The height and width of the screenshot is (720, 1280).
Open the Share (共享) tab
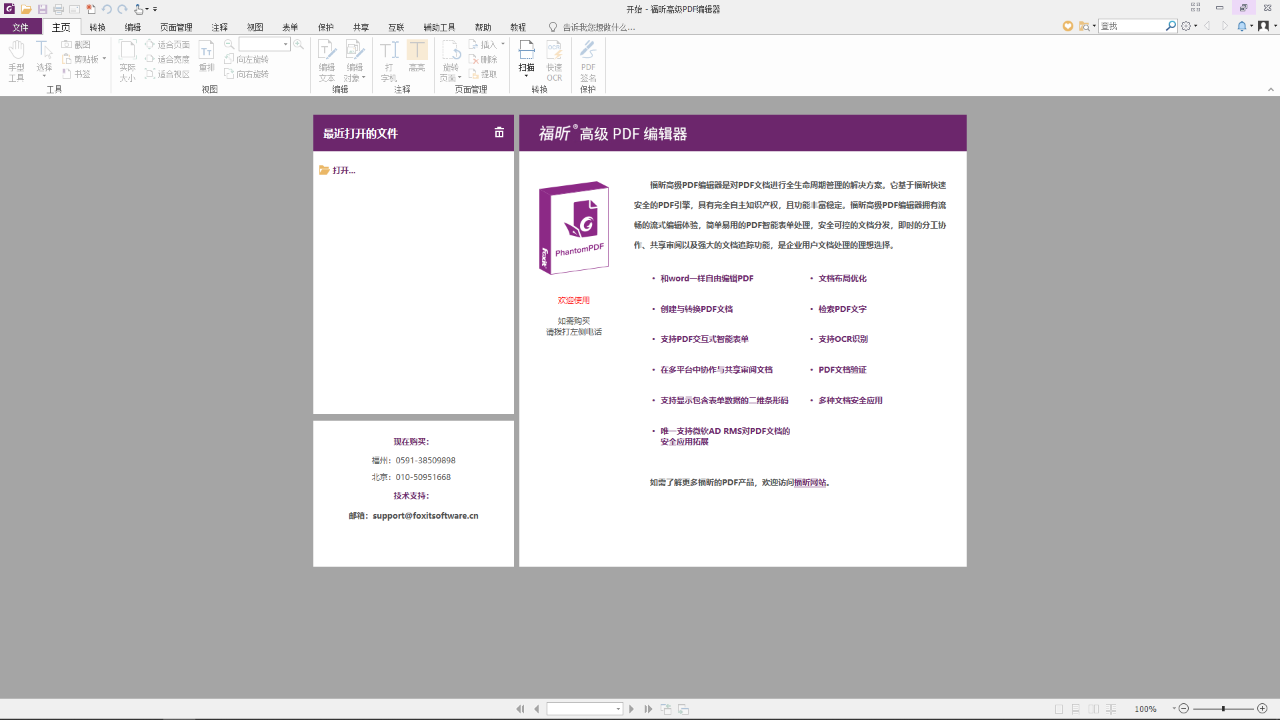(x=361, y=27)
